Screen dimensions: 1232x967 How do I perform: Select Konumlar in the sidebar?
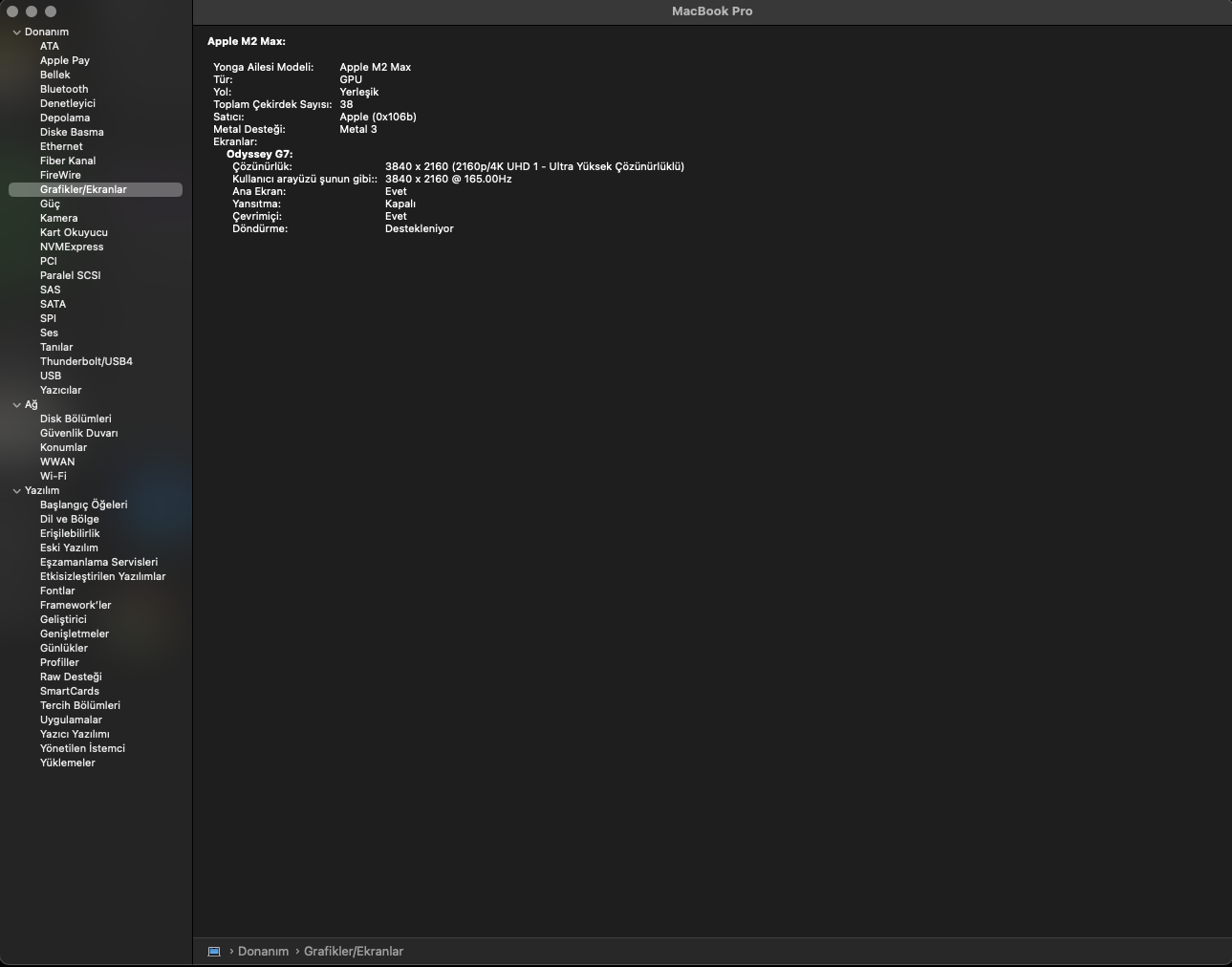[63, 447]
